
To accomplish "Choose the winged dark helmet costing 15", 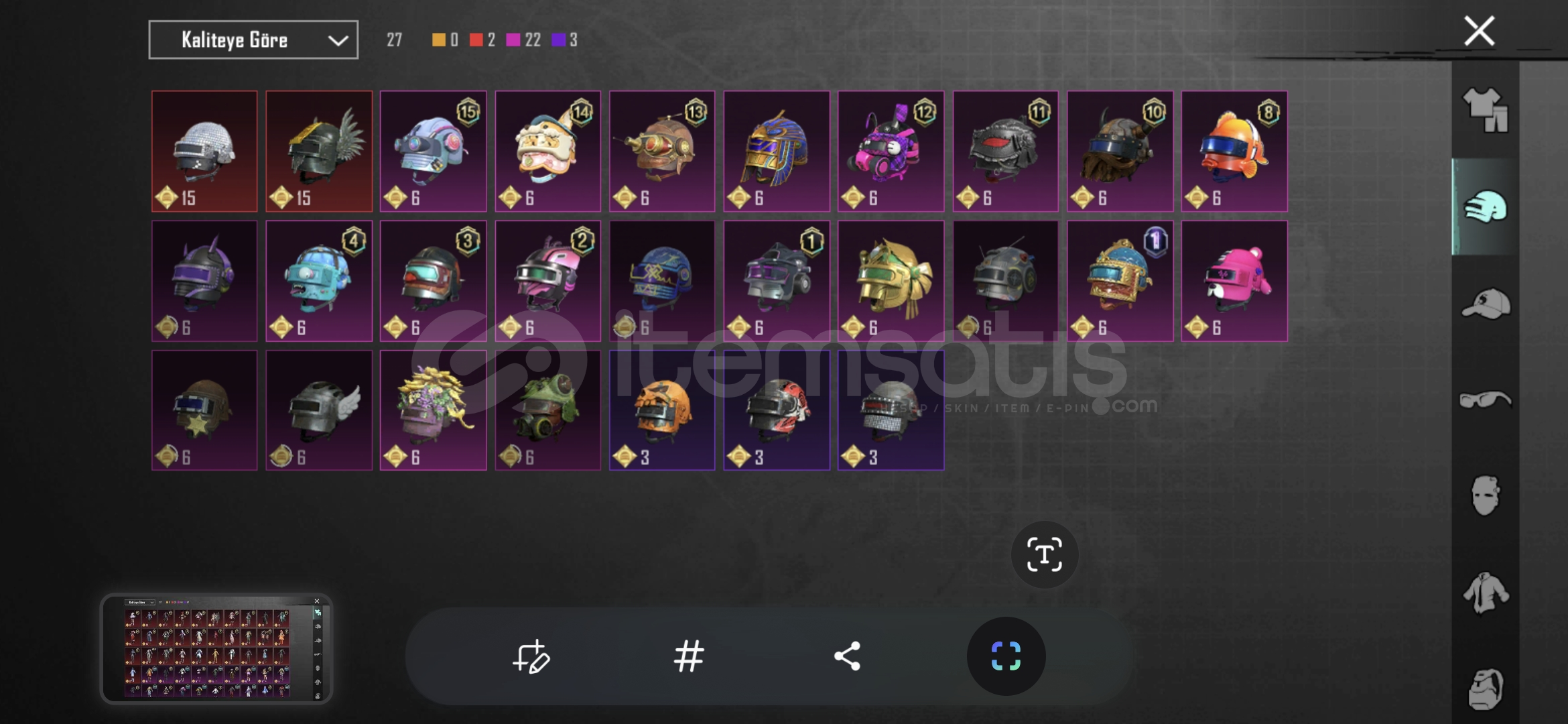I will point(319,152).
